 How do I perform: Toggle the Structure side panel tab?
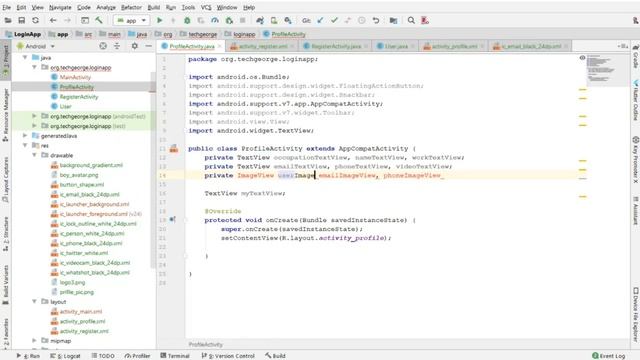pyautogui.click(x=6, y=233)
